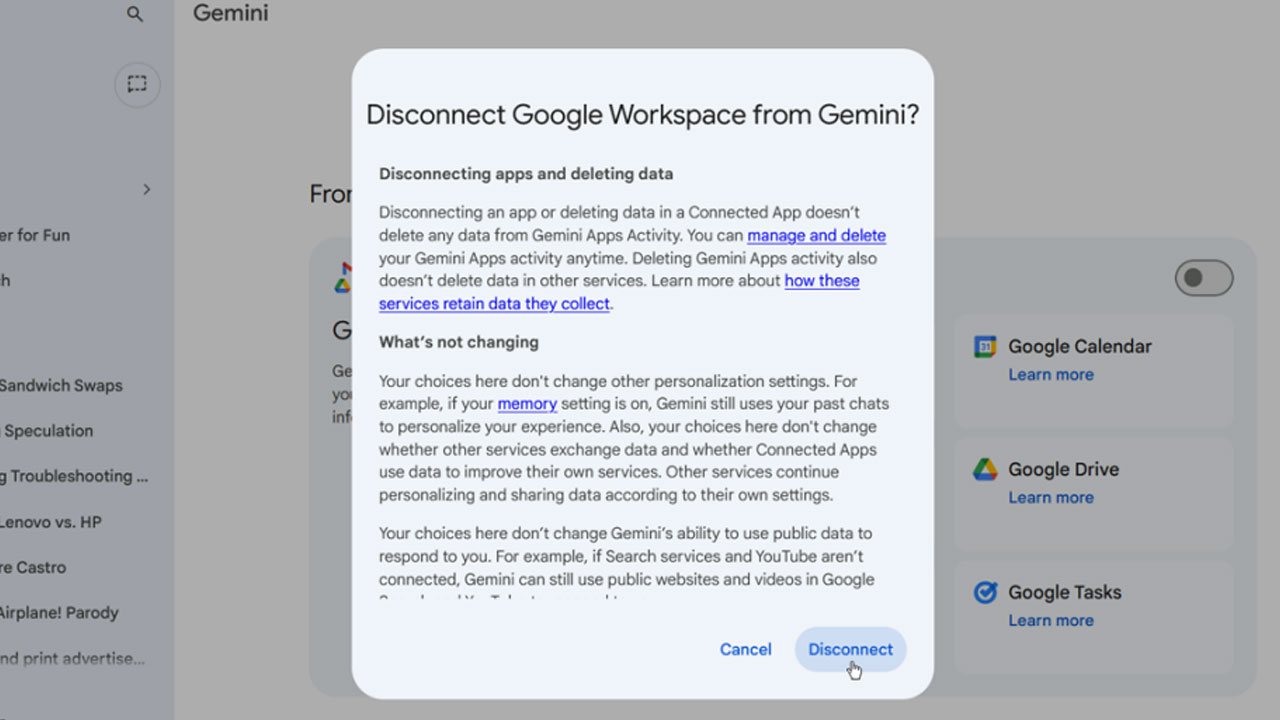Open the Sandwich Swaps chat
This screenshot has width=1280, height=720.
[61, 386]
